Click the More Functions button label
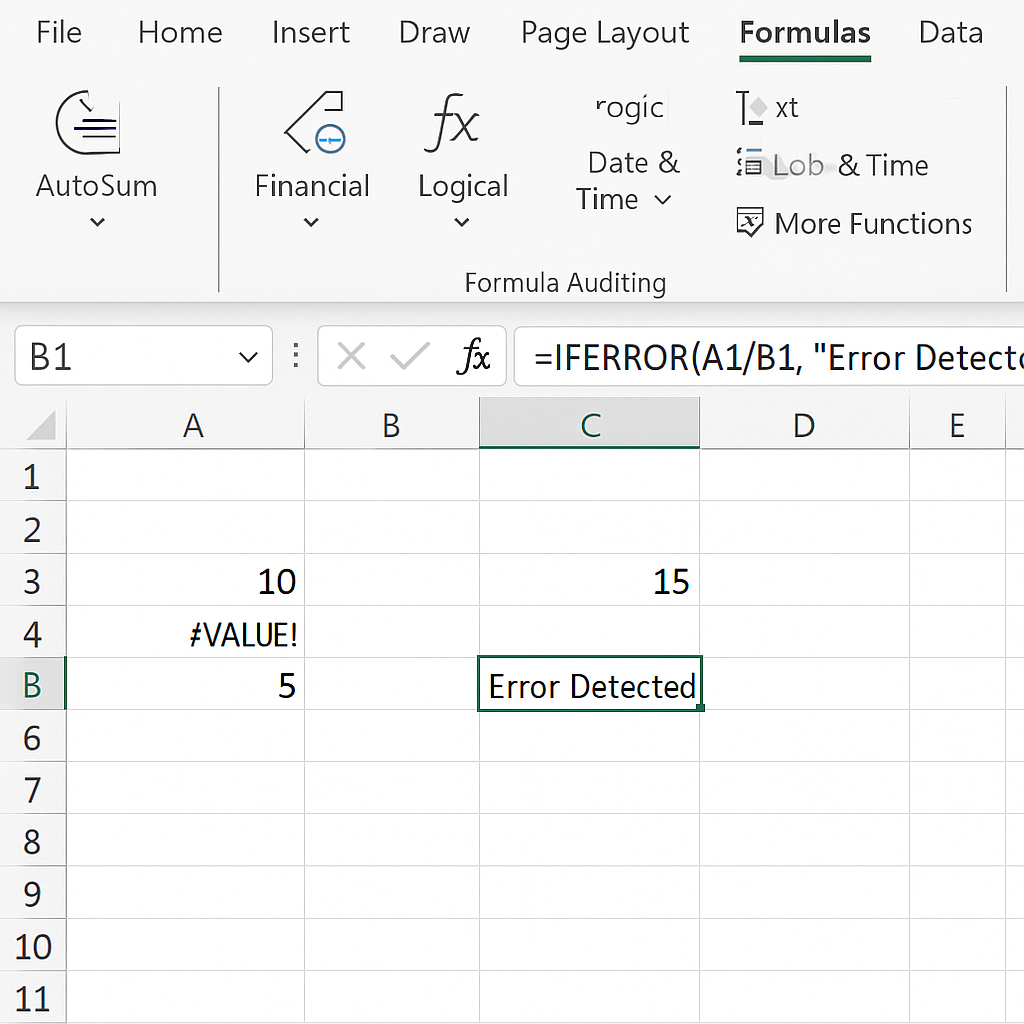 (x=872, y=224)
